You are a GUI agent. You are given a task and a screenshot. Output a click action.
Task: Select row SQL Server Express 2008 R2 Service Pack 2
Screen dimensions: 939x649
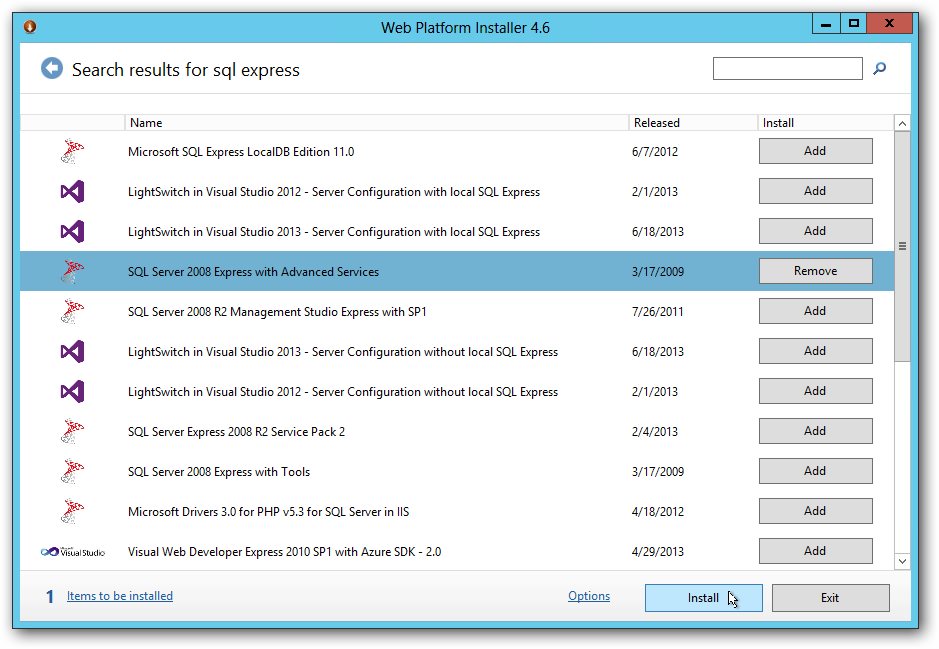[x=457, y=432]
